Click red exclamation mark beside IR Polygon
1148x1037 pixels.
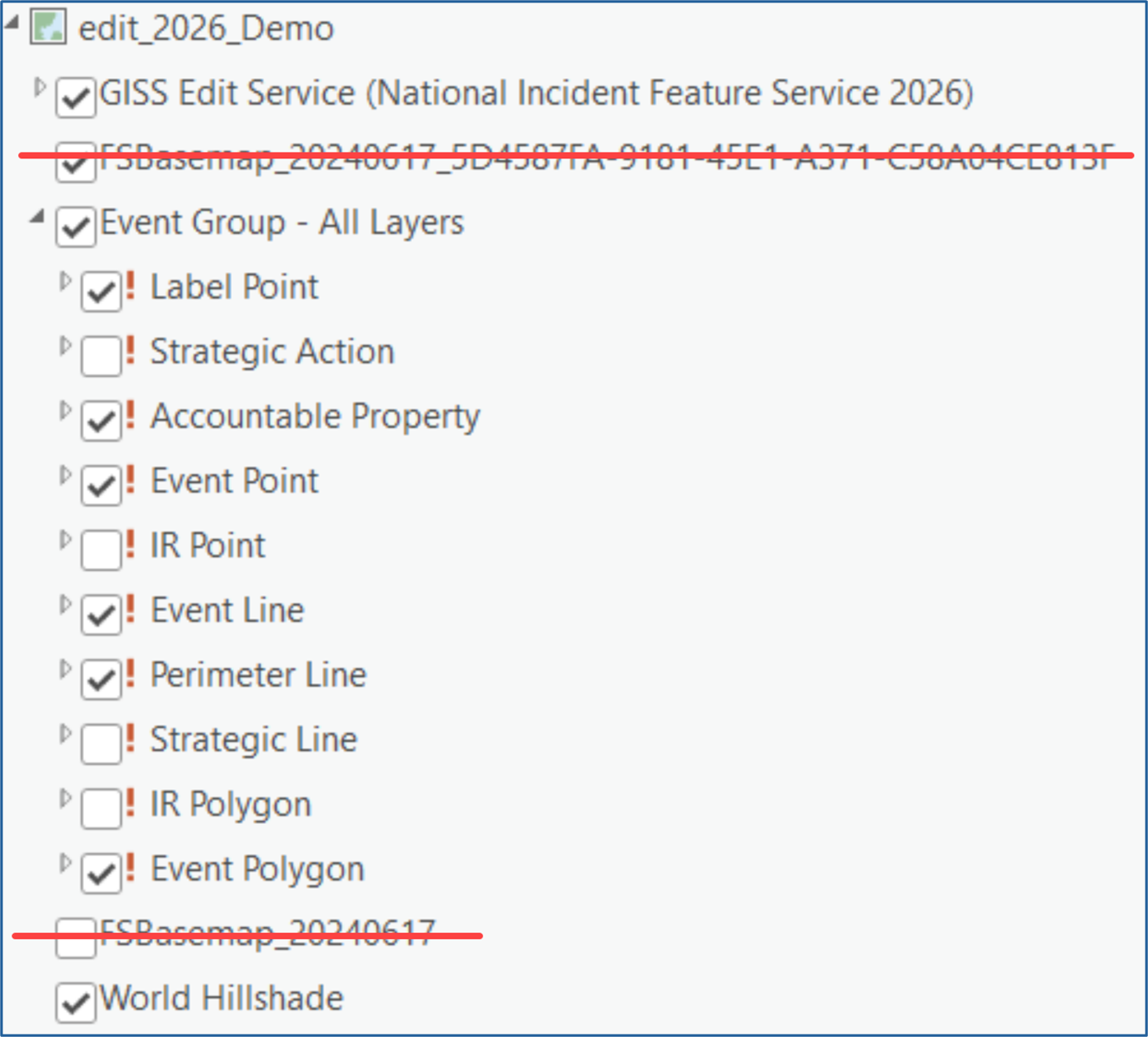[x=131, y=803]
